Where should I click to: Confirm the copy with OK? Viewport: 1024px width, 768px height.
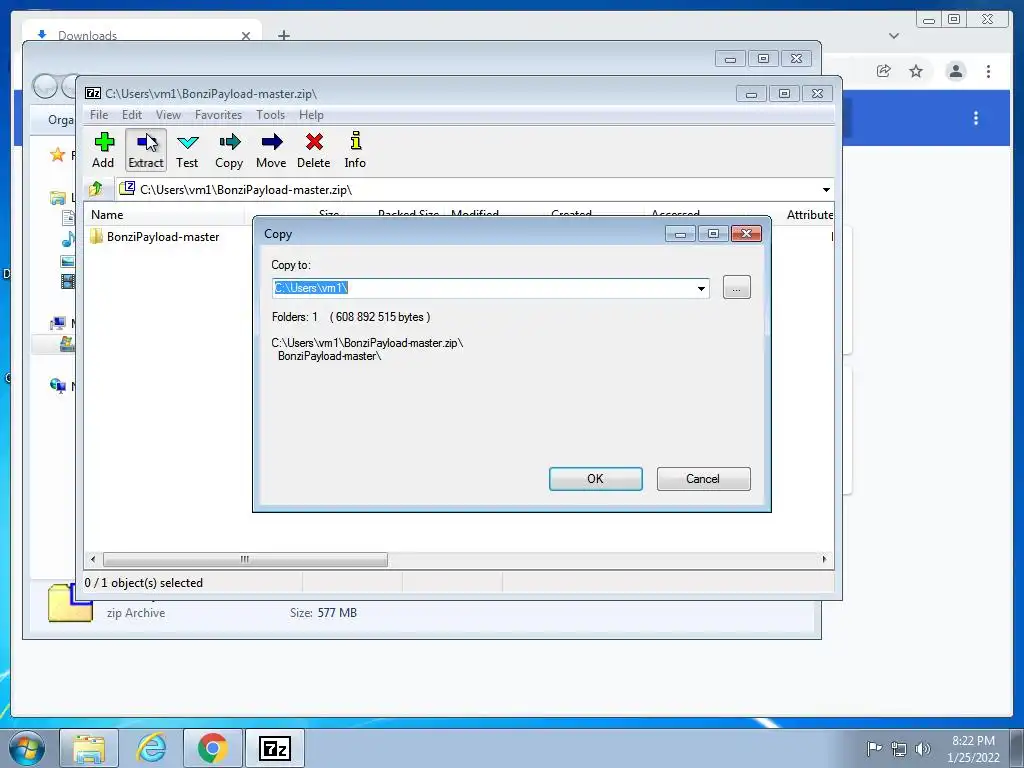596,479
